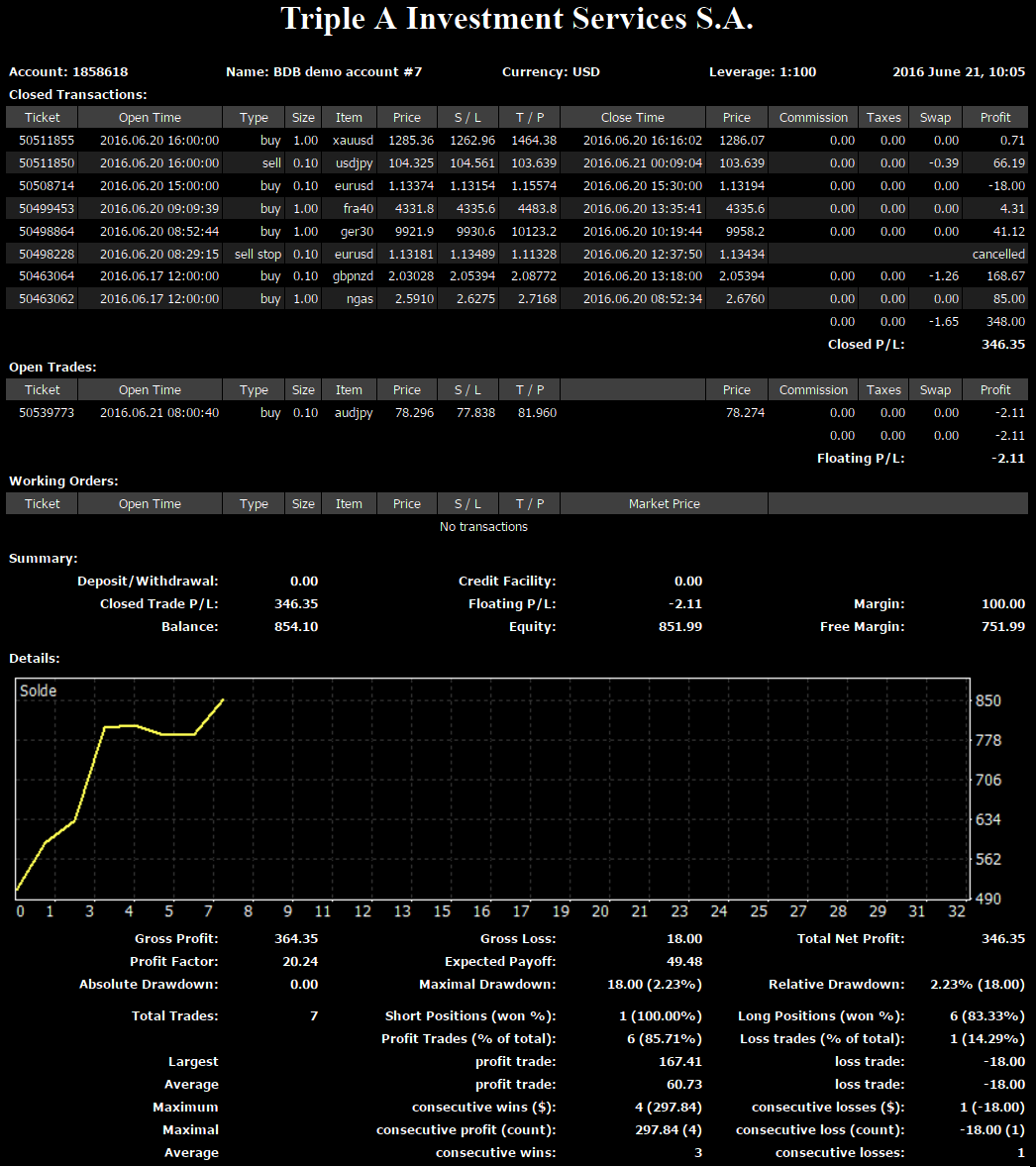Viewport: 1036px width, 1167px height.
Task: Click the Market Price column header
Action: point(664,504)
